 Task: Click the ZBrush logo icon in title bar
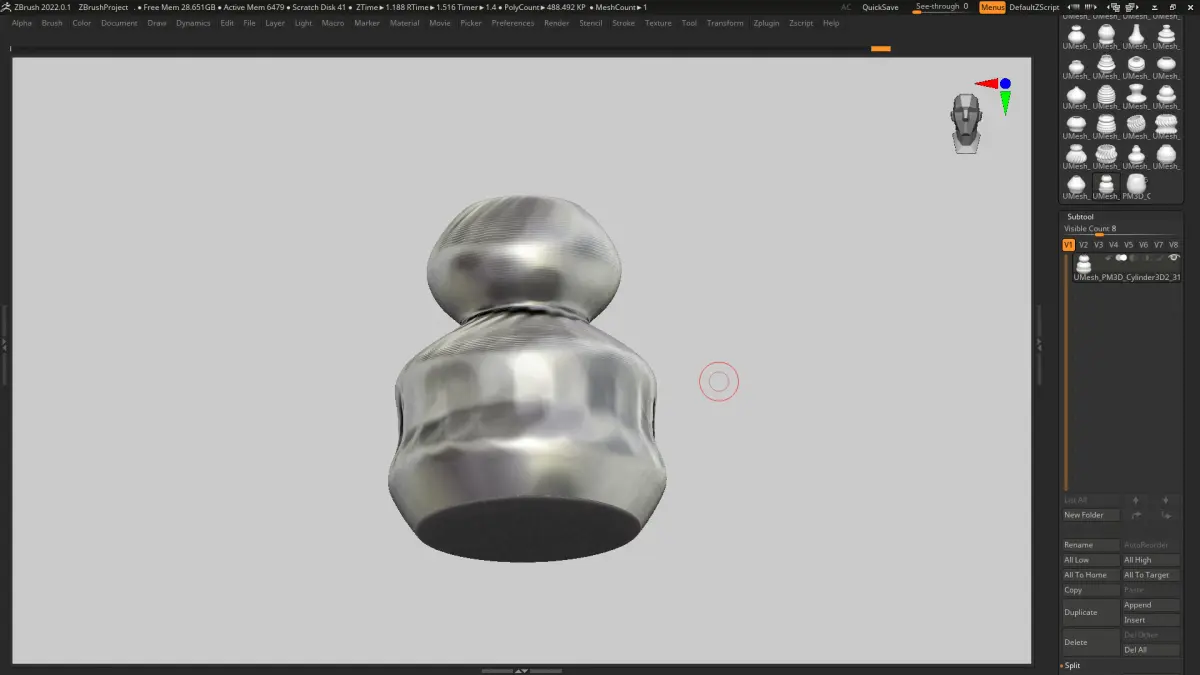[x=6, y=7]
